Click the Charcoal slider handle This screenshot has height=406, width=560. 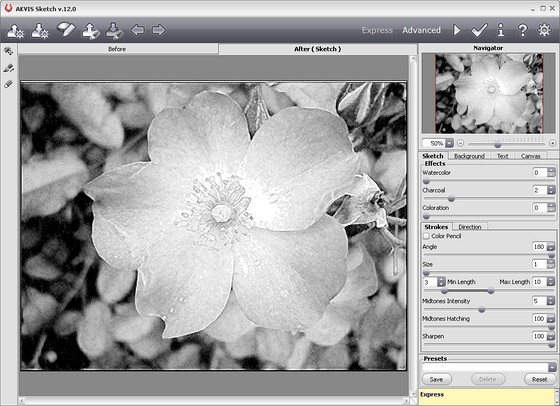[x=451, y=199]
